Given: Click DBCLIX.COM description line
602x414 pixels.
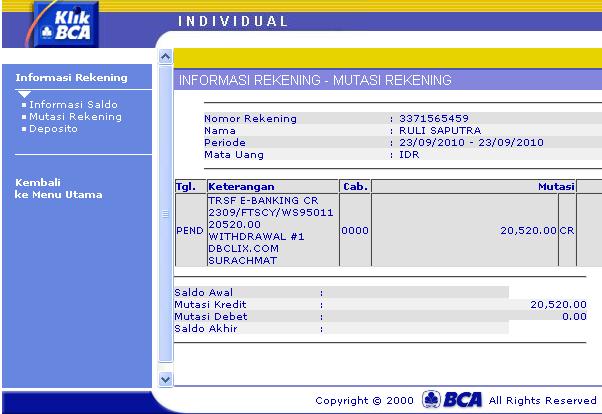Looking at the screenshot, I should 243,248.
